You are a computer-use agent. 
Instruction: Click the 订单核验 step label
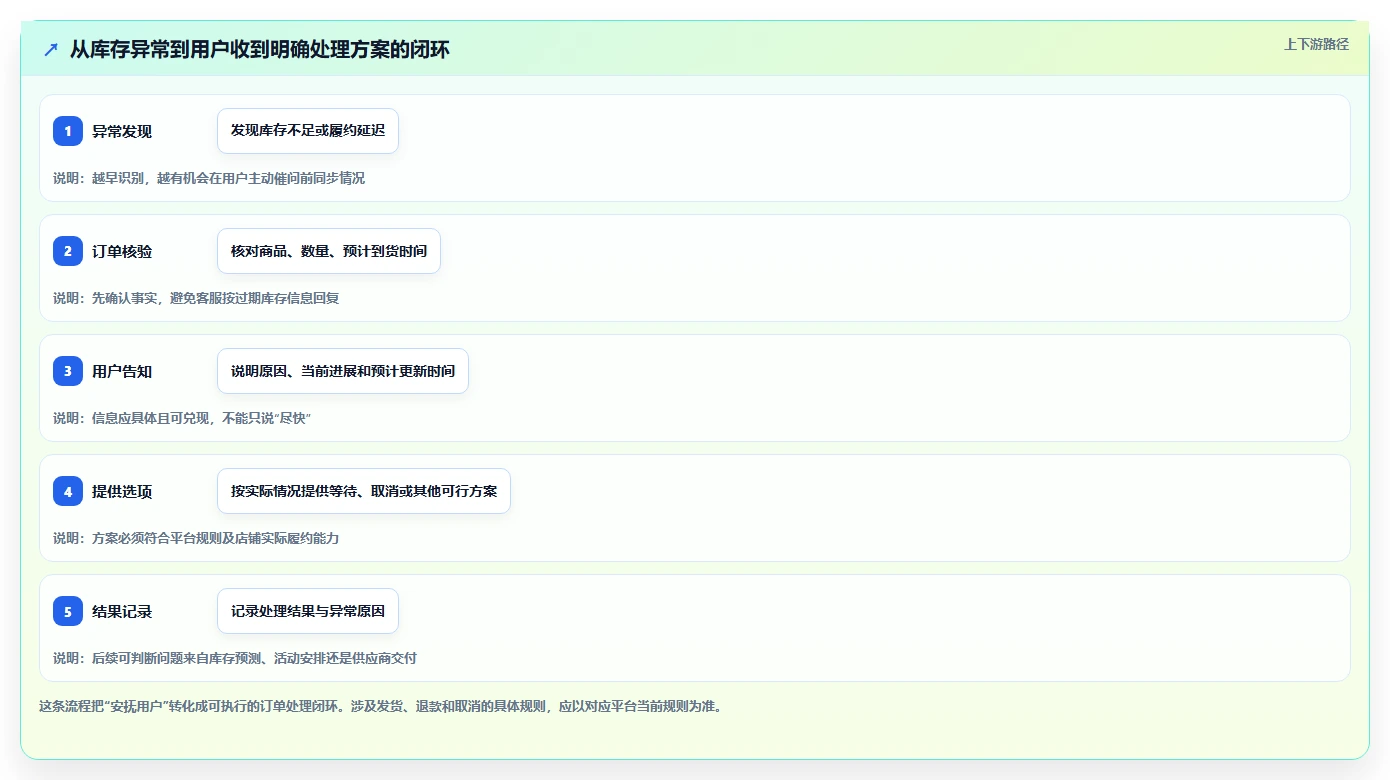pyautogui.click(x=122, y=251)
